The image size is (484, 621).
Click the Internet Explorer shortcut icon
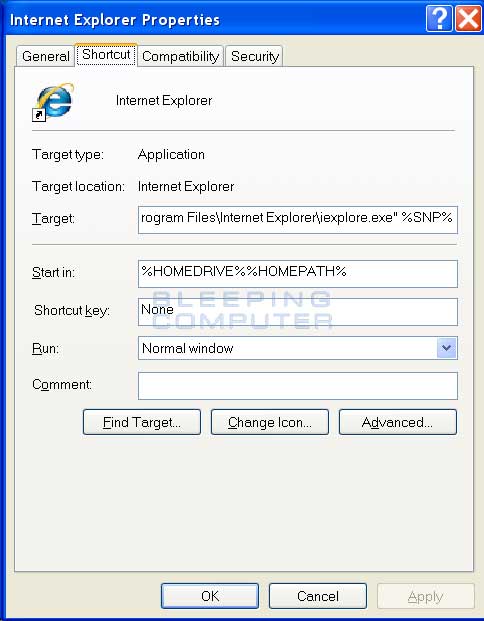coord(53,101)
